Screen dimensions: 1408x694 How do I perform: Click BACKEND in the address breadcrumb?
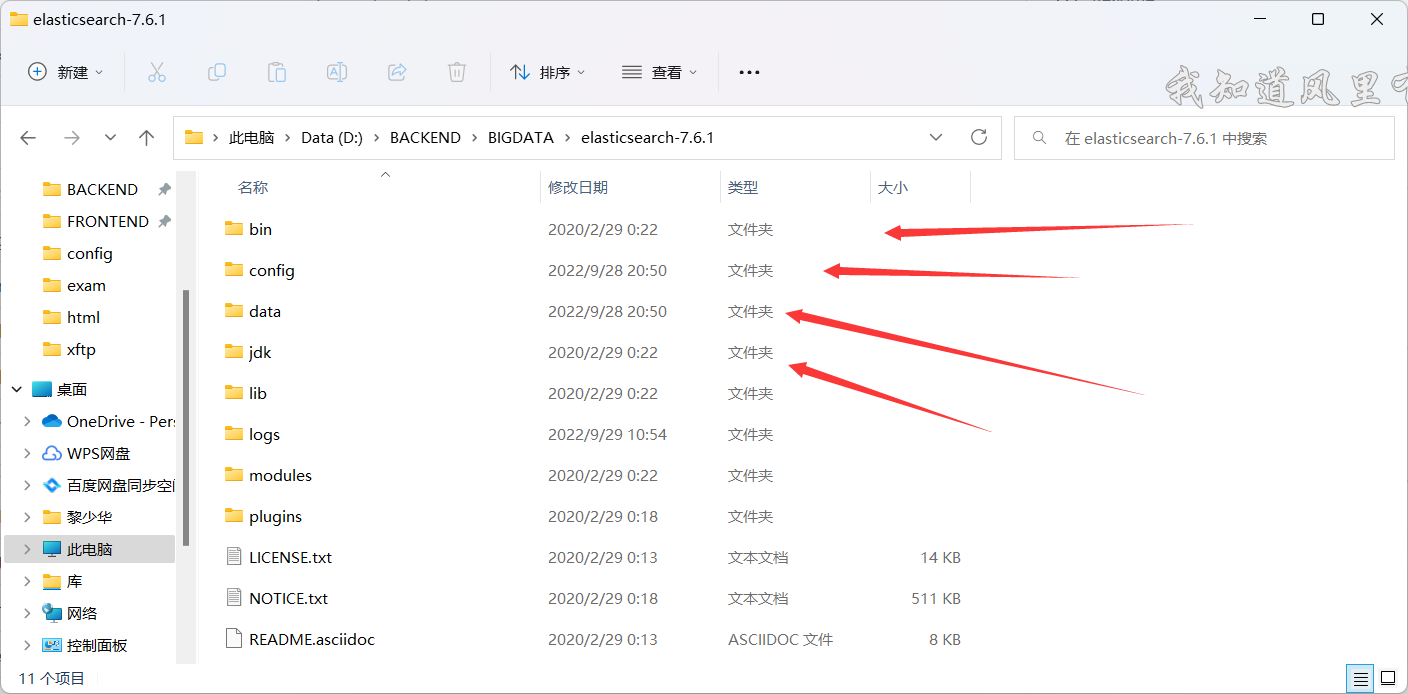[425, 138]
